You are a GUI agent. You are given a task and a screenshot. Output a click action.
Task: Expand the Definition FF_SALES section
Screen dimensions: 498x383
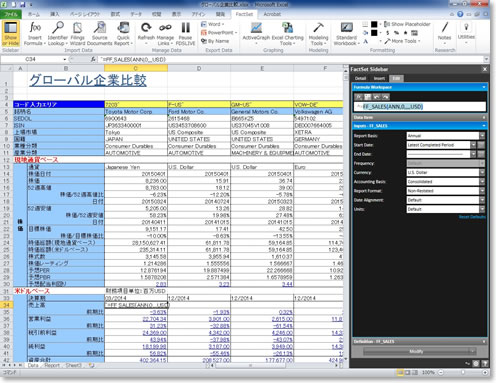pyautogui.click(x=484, y=341)
